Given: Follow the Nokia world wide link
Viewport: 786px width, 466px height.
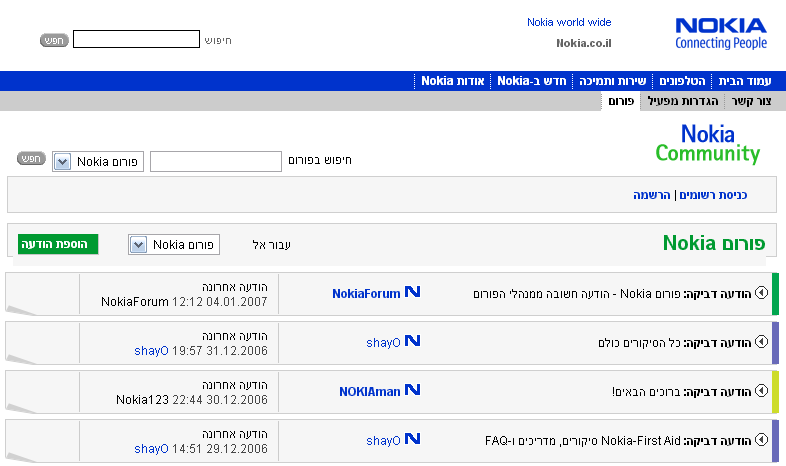Looking at the screenshot, I should coord(569,22).
